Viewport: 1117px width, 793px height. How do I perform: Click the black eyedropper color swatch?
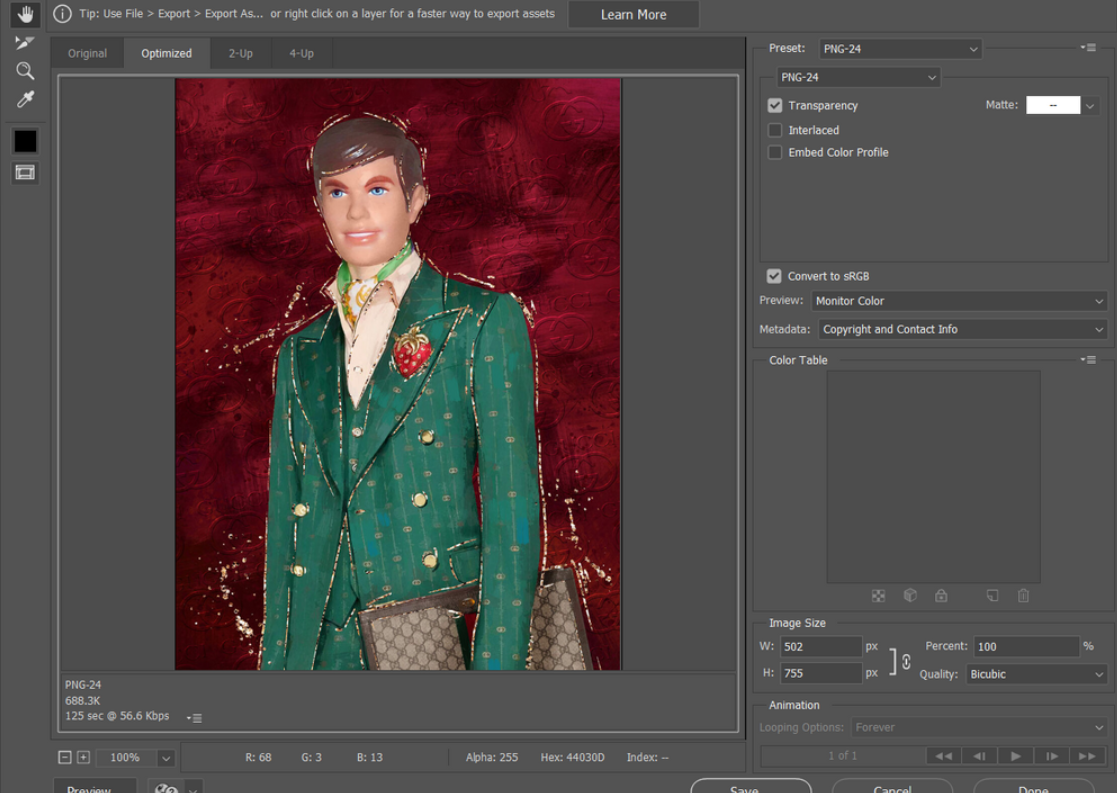25,141
